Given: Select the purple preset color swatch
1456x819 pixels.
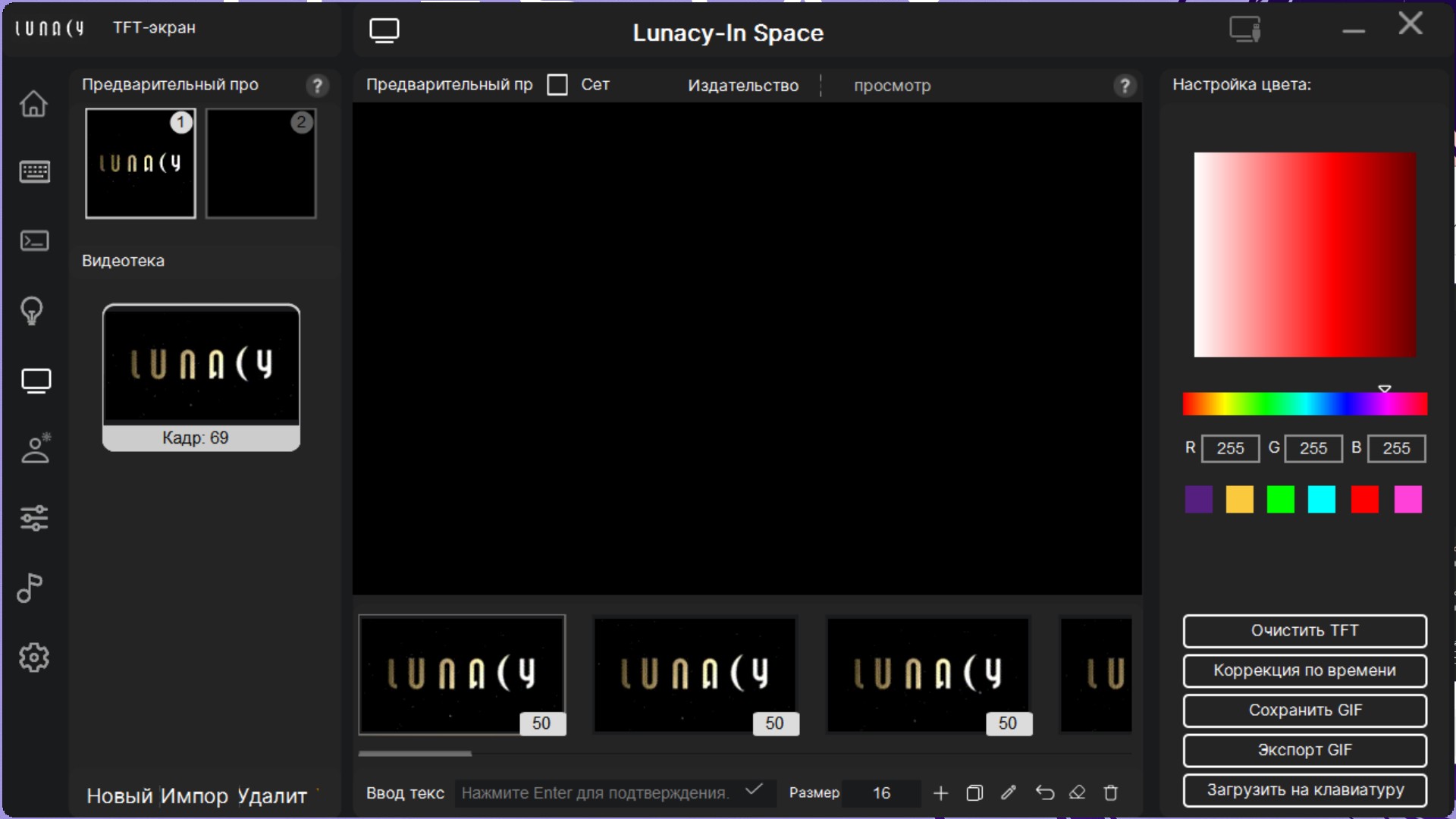Looking at the screenshot, I should pos(1198,500).
